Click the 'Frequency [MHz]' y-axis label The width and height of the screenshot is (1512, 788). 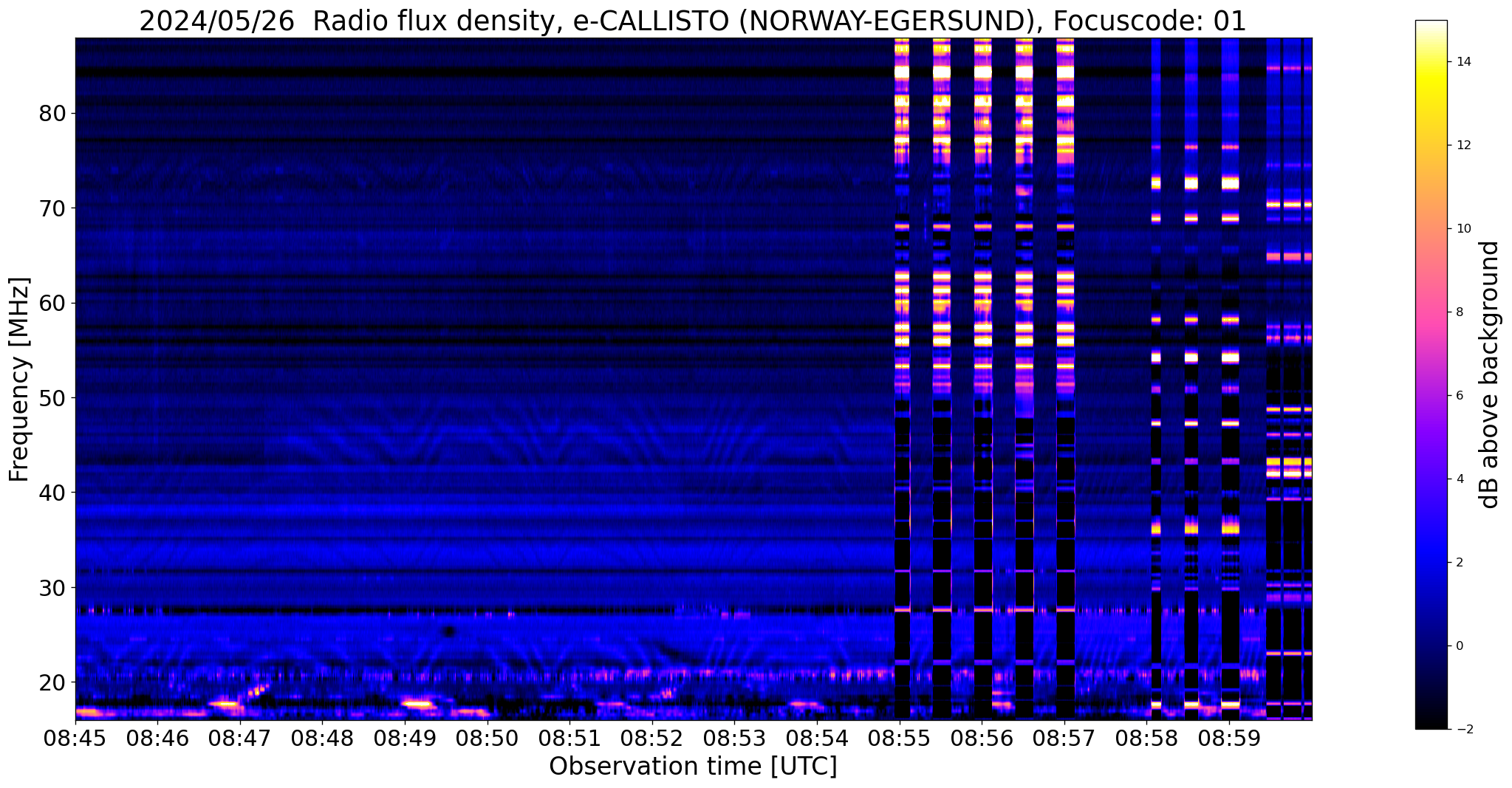coord(20,380)
